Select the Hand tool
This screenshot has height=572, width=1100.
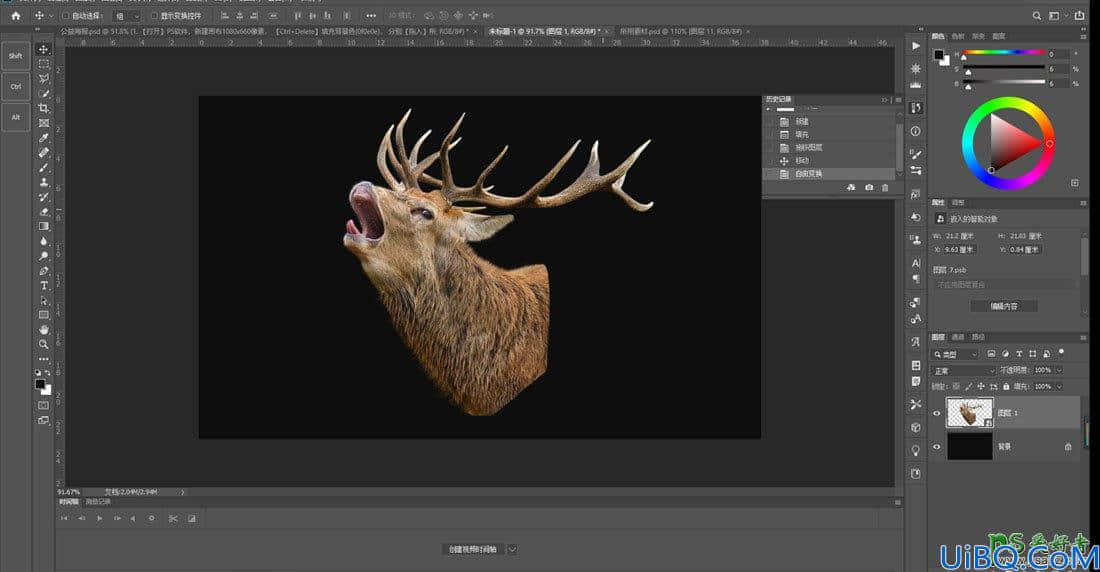point(43,329)
